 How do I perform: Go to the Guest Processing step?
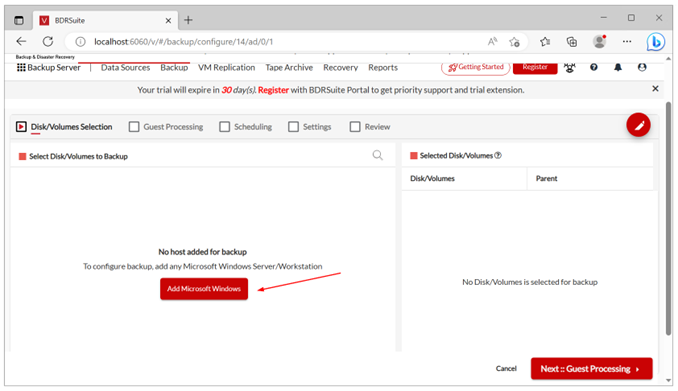pyautogui.click(x=166, y=127)
